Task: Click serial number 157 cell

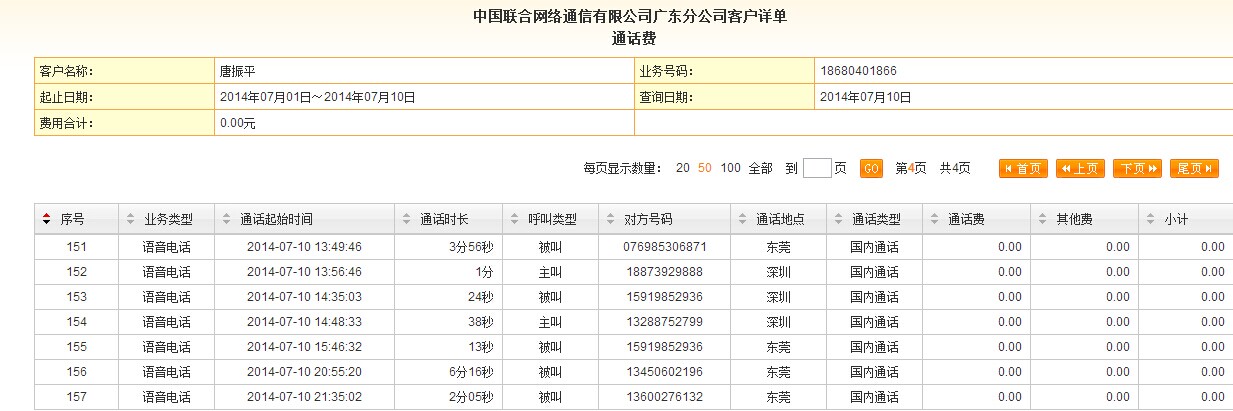Action: coord(77,397)
